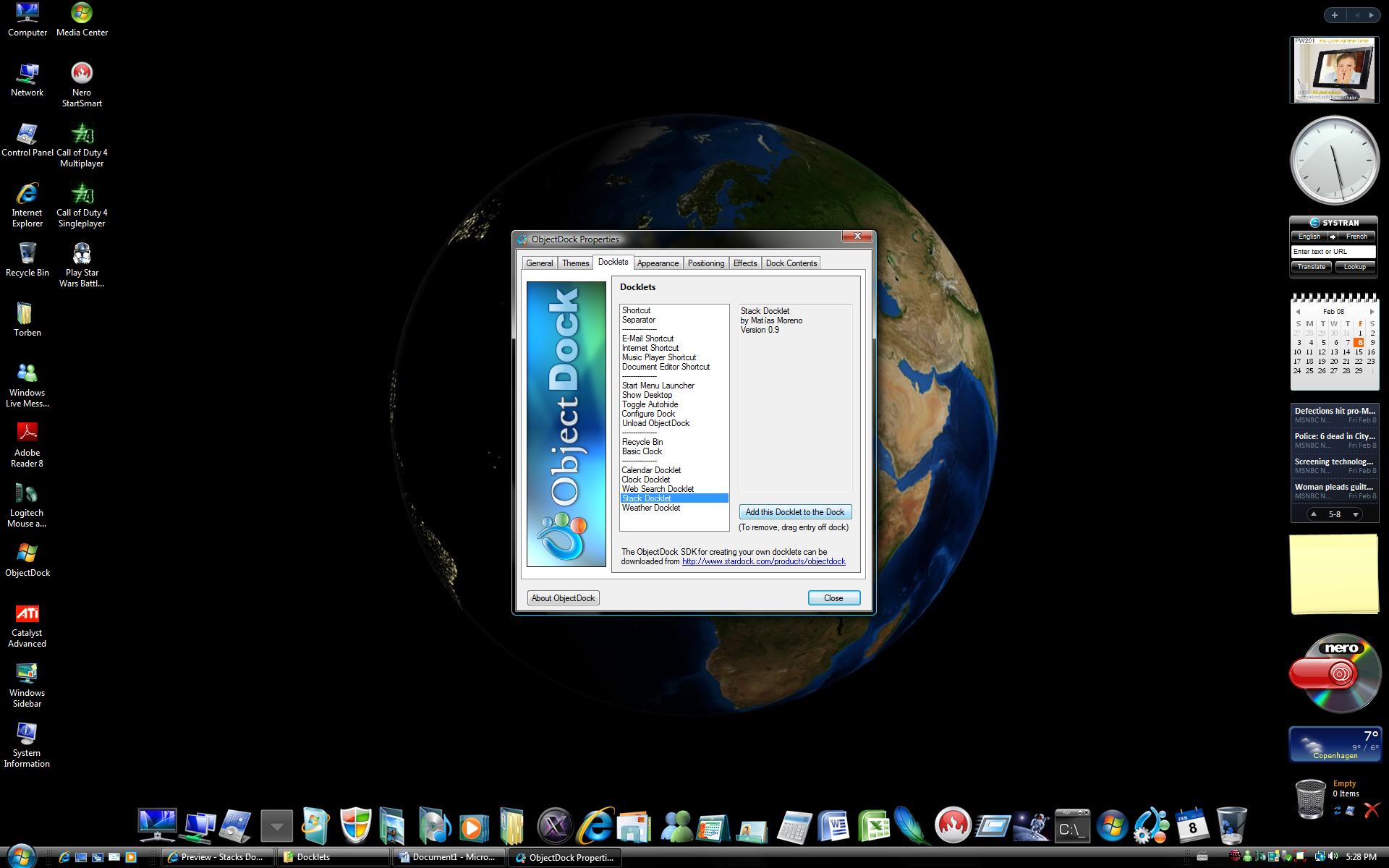This screenshot has width=1389, height=868.
Task: Click Add this Docklet to the Dock
Action: click(795, 512)
